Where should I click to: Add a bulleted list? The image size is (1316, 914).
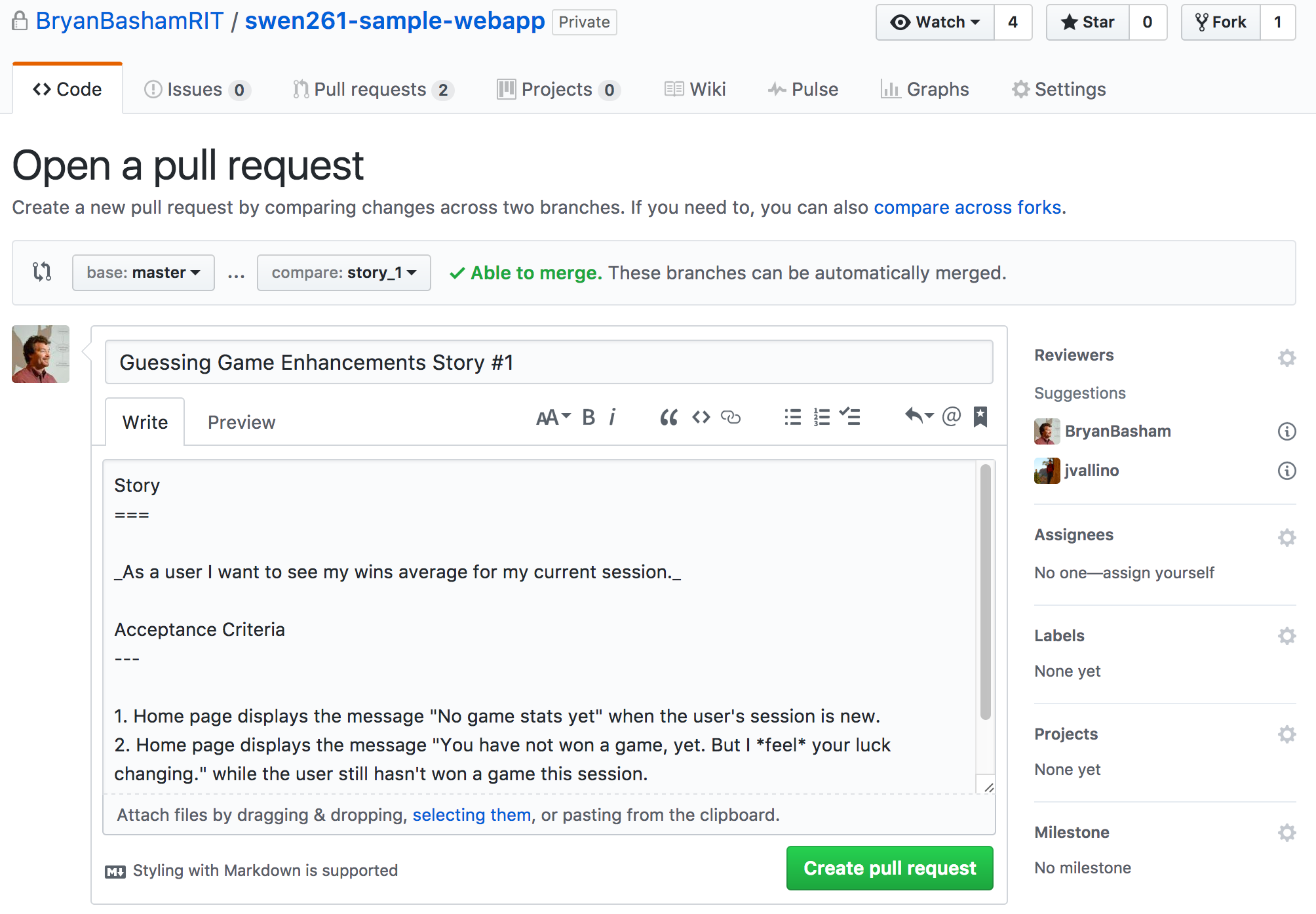pyautogui.click(x=792, y=417)
